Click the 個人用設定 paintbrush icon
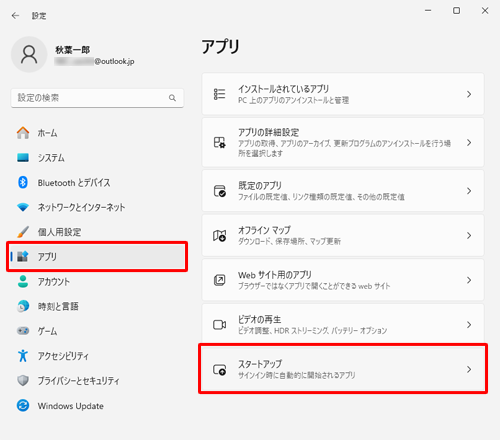This screenshot has height=440, width=500. 23,232
